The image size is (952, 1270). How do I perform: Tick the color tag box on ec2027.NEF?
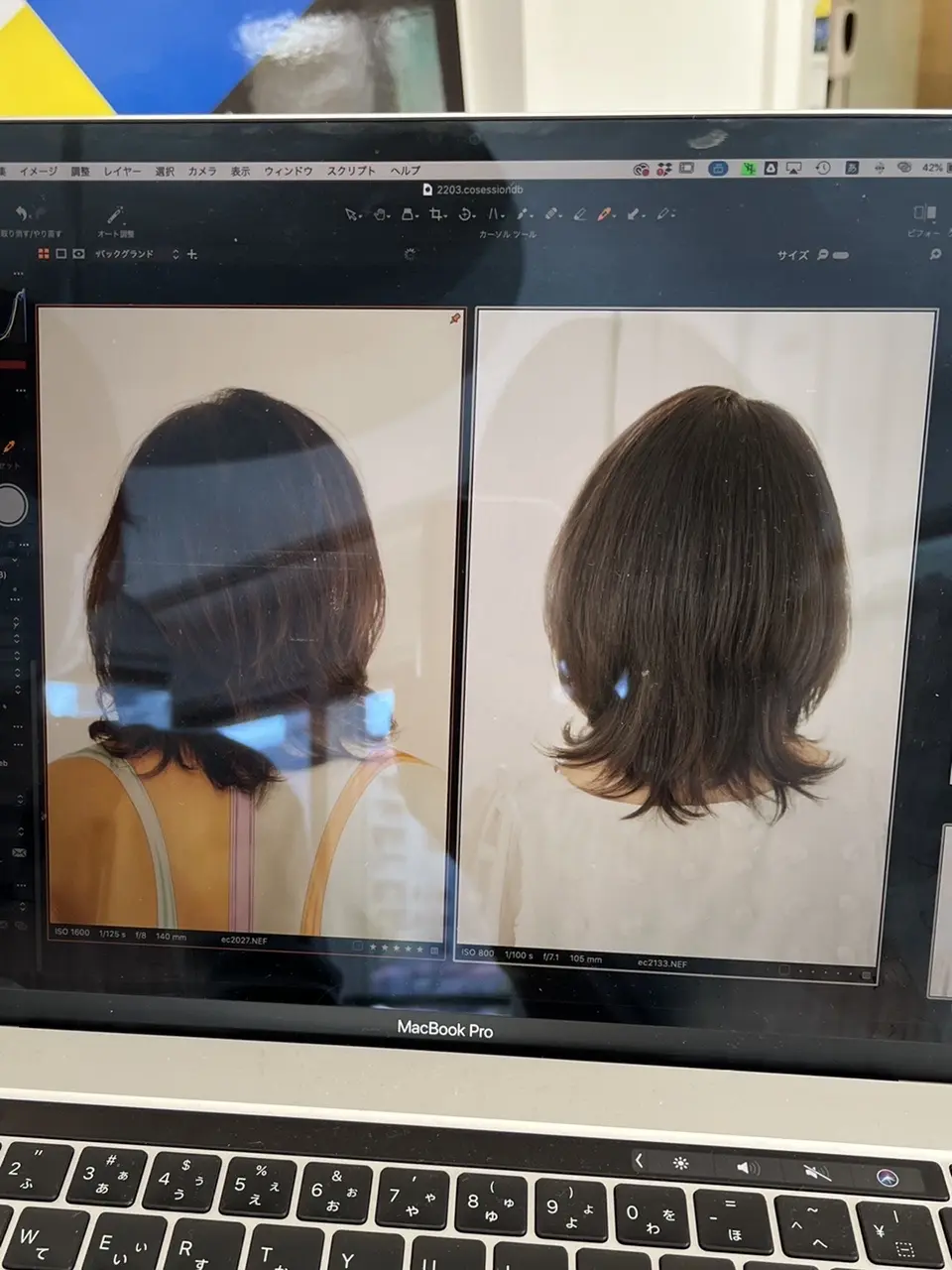pyautogui.click(x=358, y=947)
